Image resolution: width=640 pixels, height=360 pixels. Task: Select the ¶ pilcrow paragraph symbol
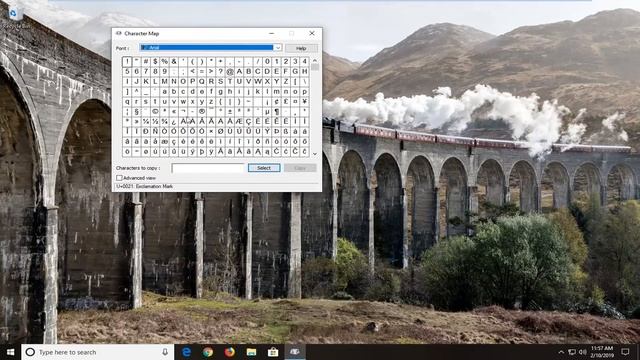pyautogui.click(x=277, y=111)
